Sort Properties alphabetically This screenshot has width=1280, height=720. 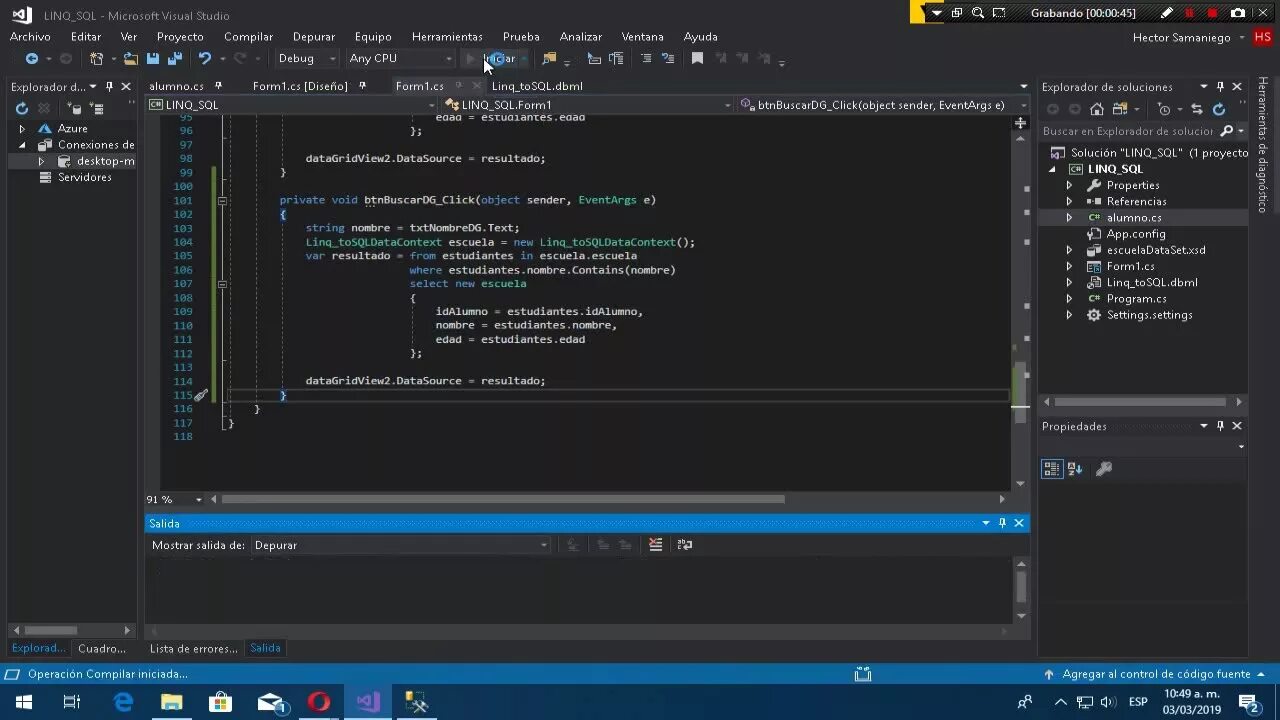[x=1075, y=469]
